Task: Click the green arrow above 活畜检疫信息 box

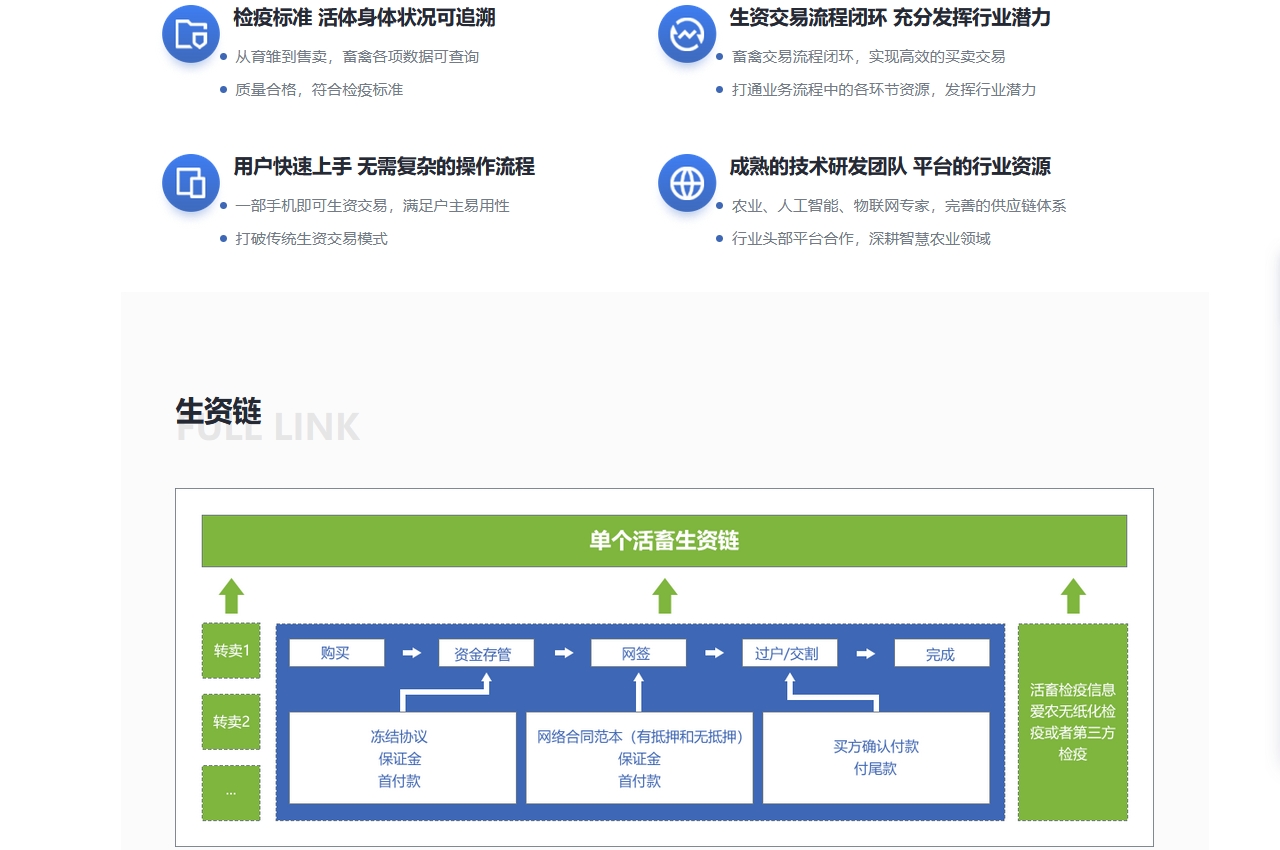Action: (x=1073, y=595)
